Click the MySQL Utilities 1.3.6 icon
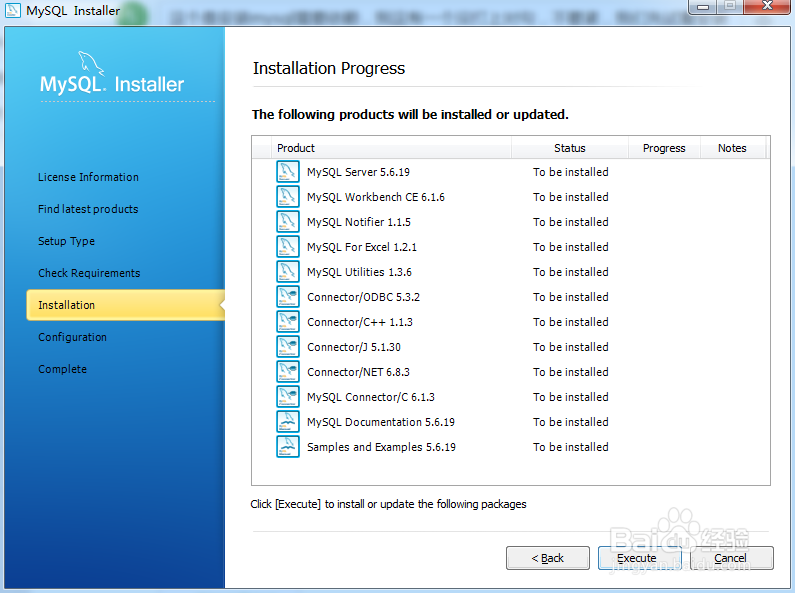The width and height of the screenshot is (795, 593). (287, 272)
